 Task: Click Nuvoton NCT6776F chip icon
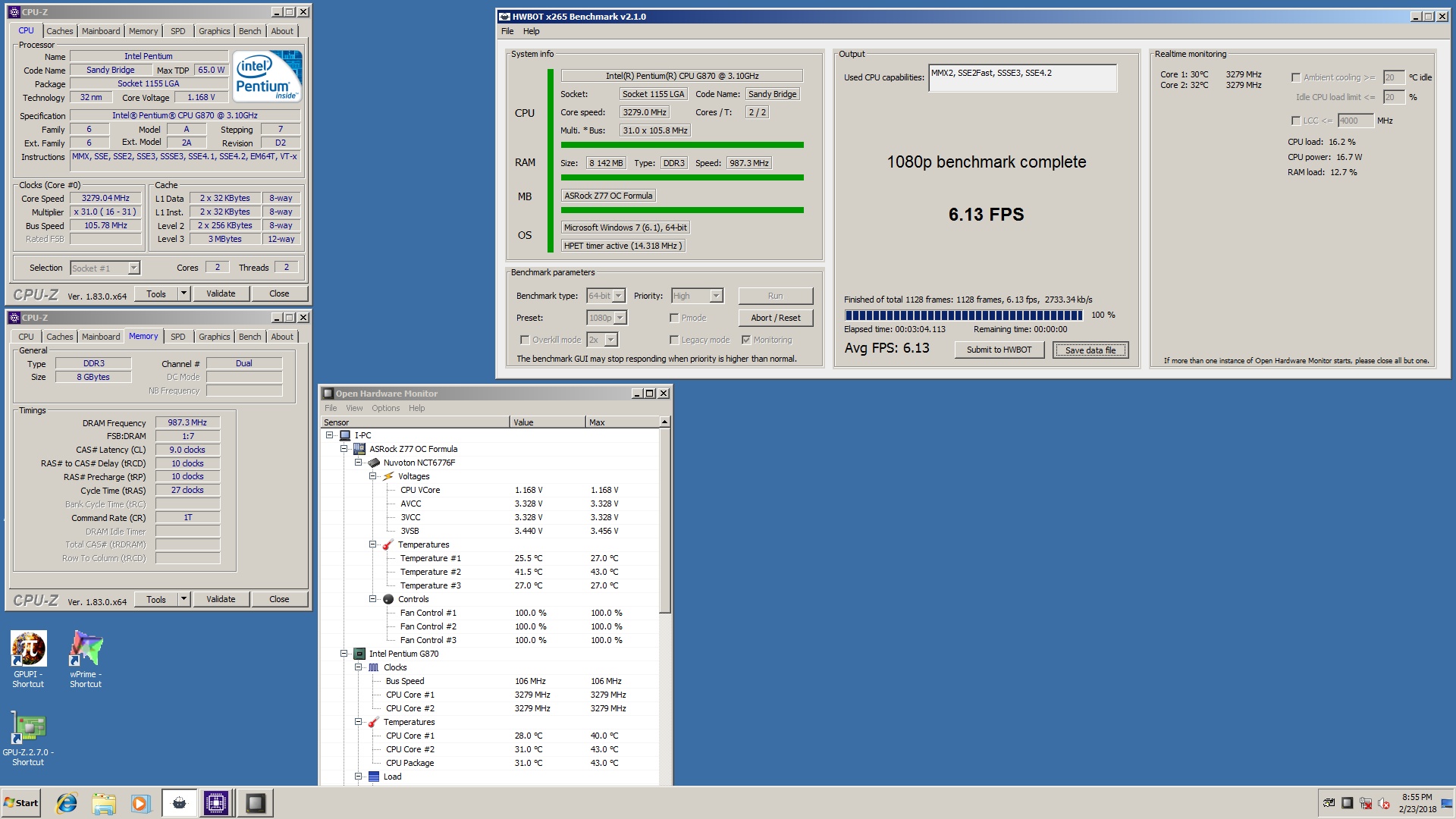click(x=374, y=463)
